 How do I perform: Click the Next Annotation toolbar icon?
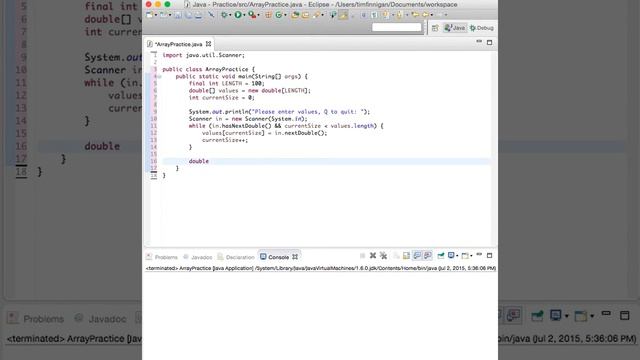click(x=386, y=15)
